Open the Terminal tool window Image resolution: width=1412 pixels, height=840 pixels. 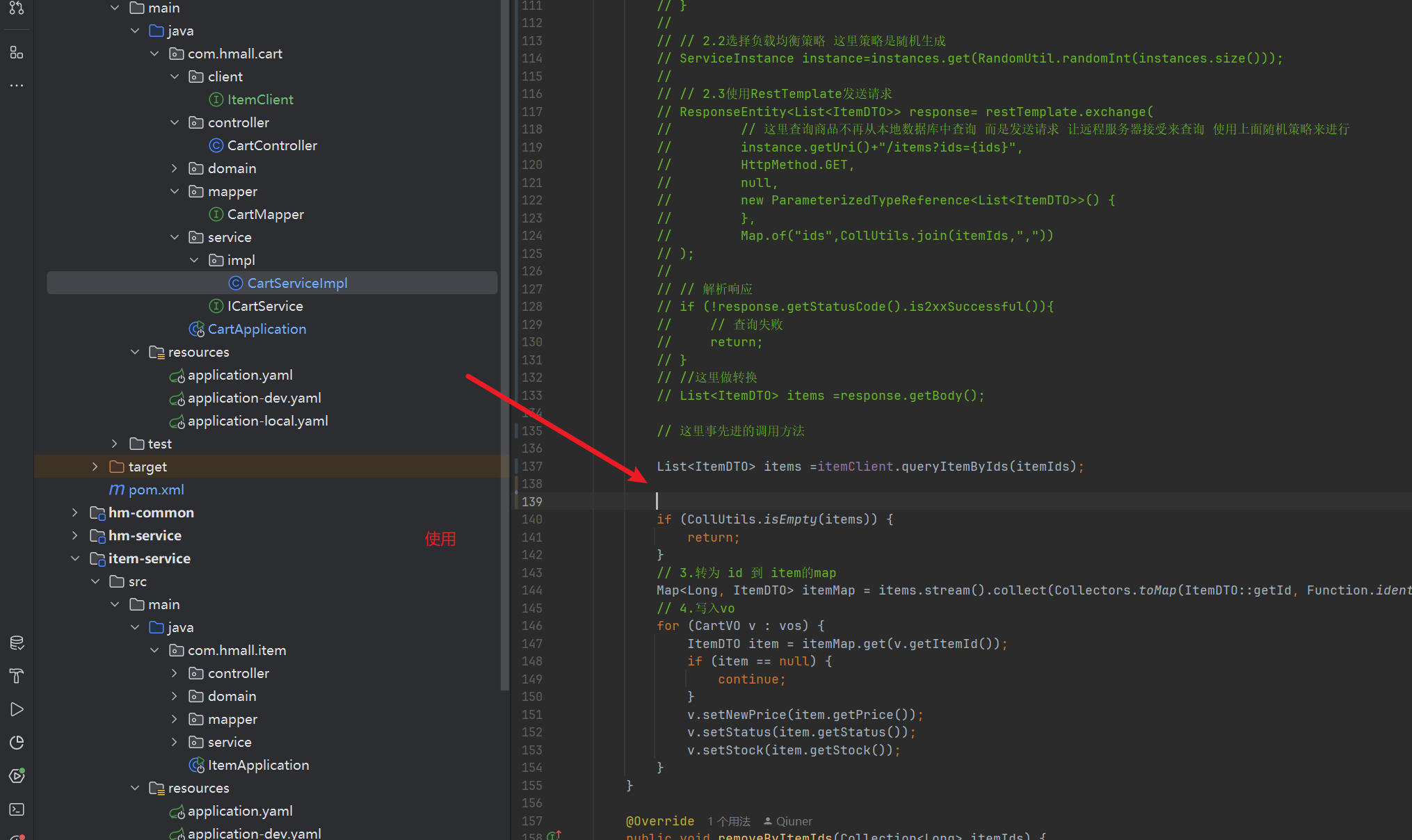17,809
